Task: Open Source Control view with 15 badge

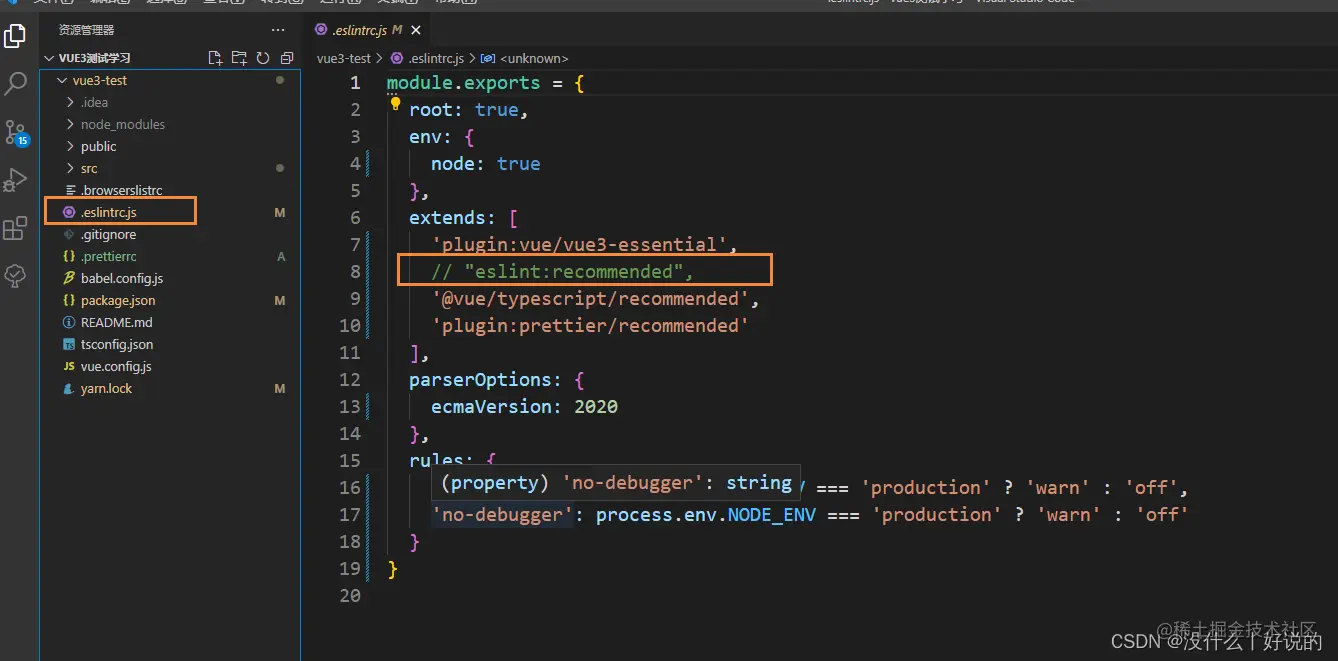Action: coord(15,132)
